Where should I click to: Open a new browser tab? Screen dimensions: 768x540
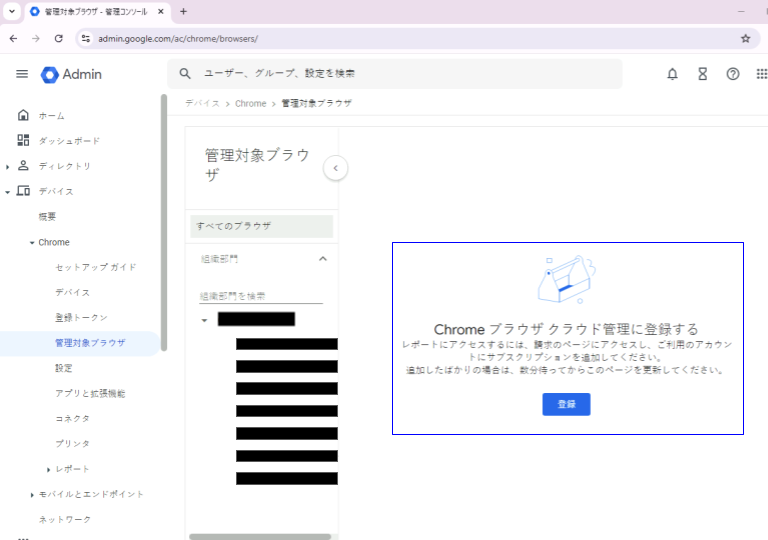pos(183,11)
